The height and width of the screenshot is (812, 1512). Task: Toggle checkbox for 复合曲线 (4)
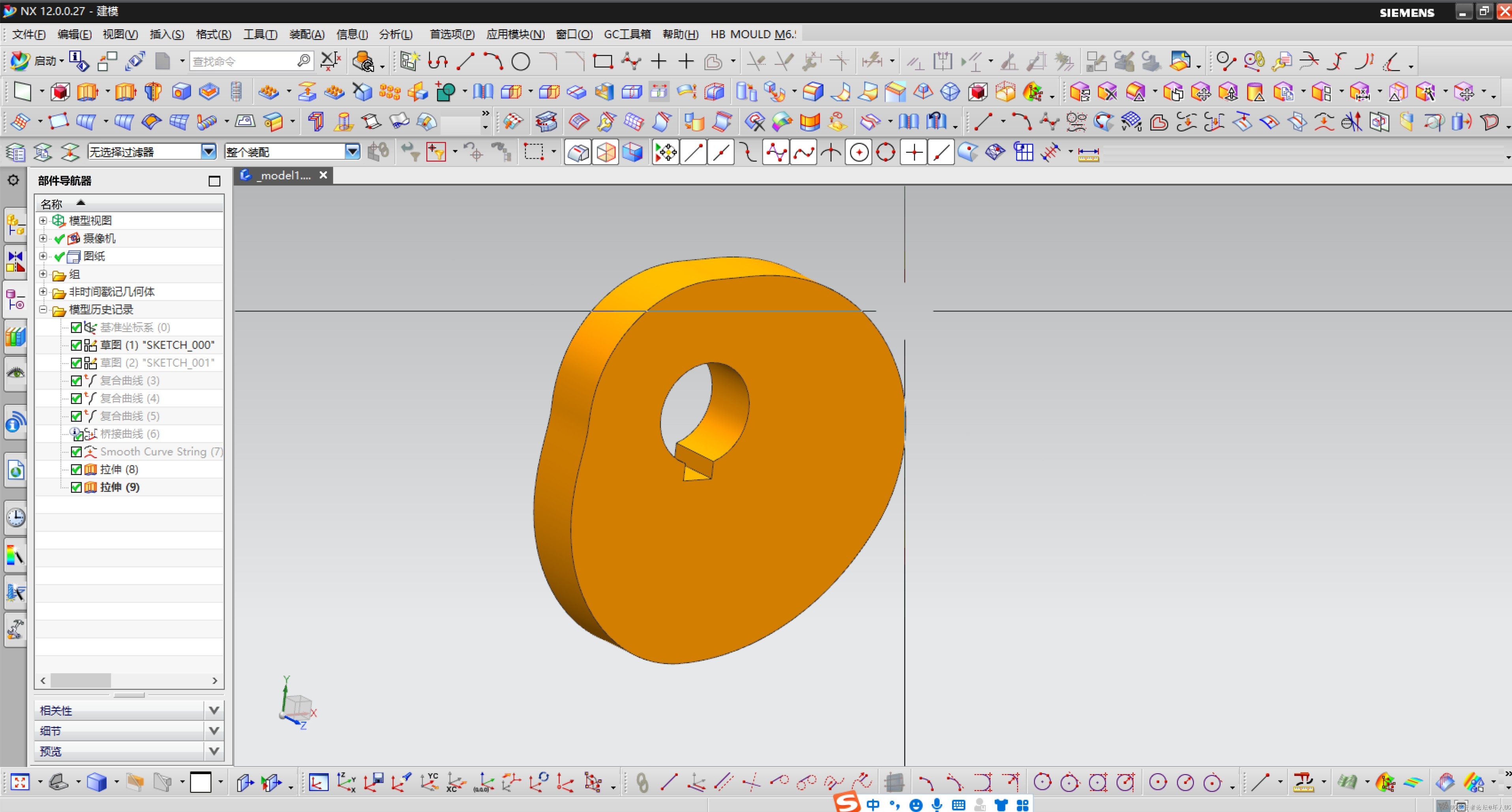tap(76, 399)
